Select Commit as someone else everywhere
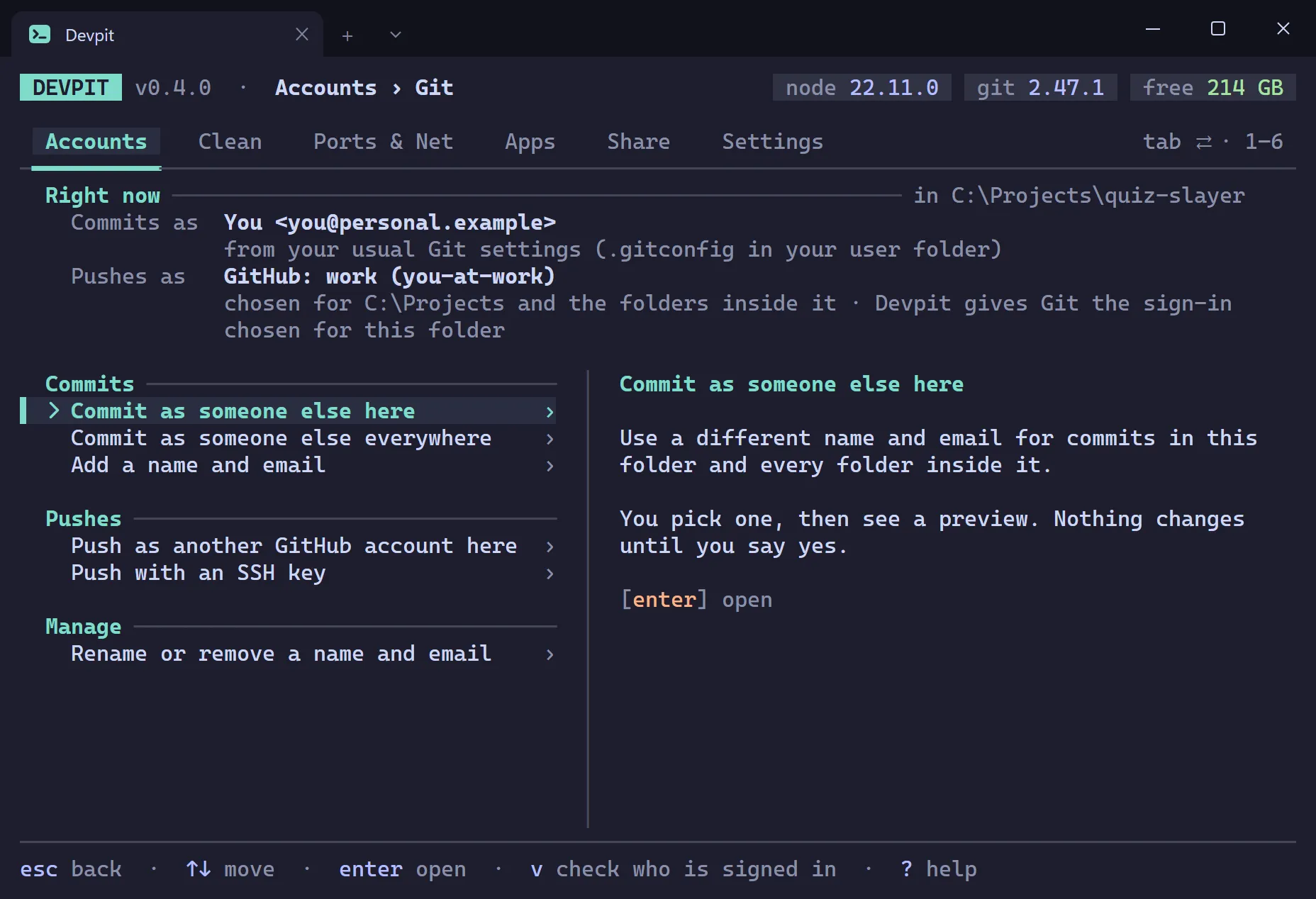The image size is (1316, 899). point(289,438)
